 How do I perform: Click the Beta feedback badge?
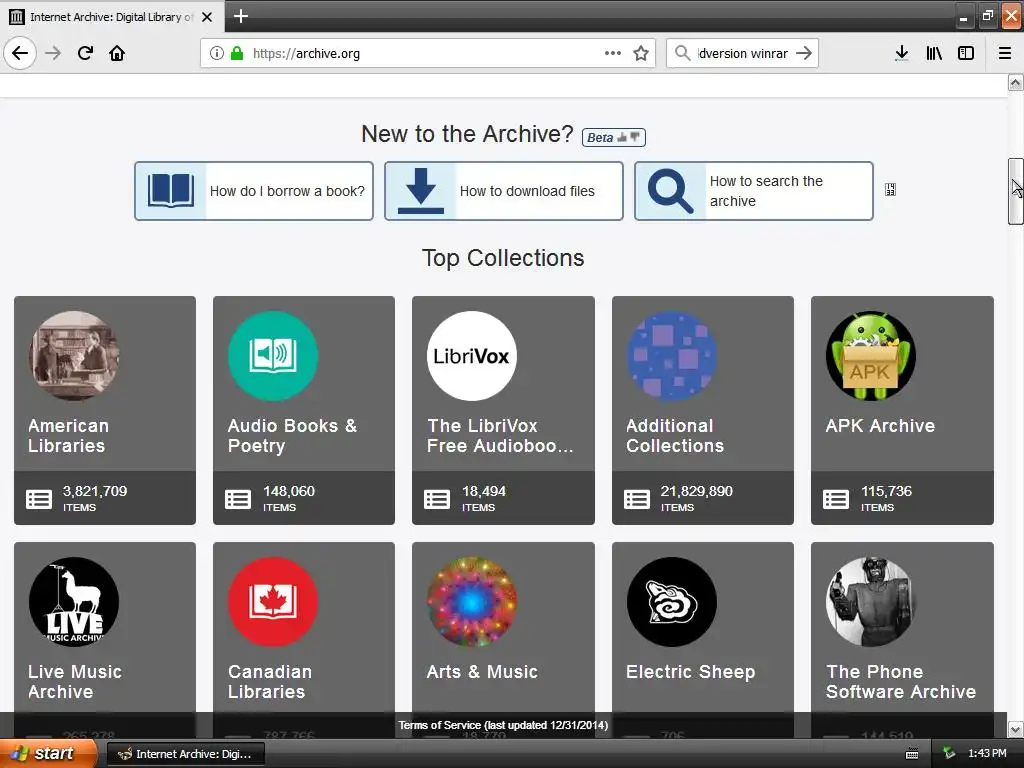click(x=613, y=137)
